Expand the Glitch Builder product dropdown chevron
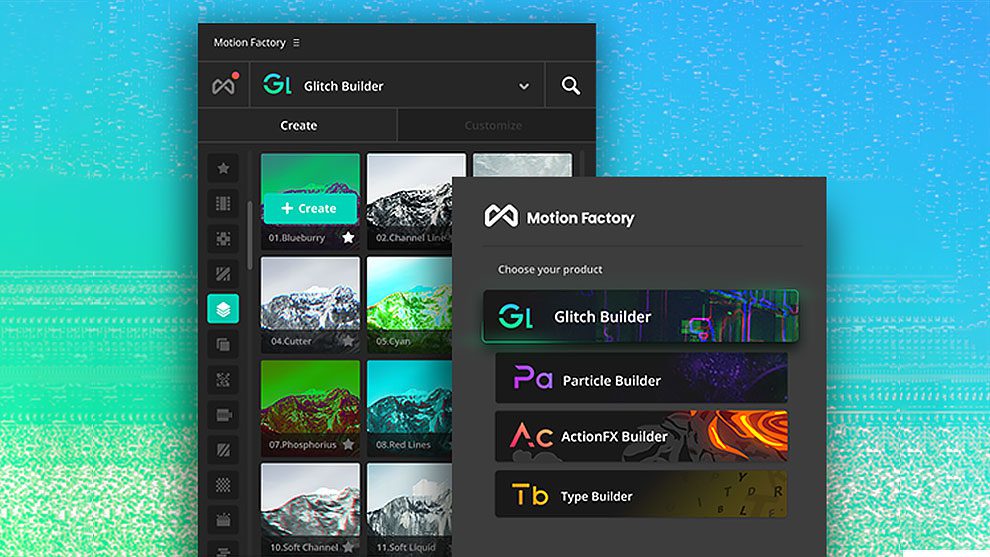The height and width of the screenshot is (557, 990). pos(523,86)
